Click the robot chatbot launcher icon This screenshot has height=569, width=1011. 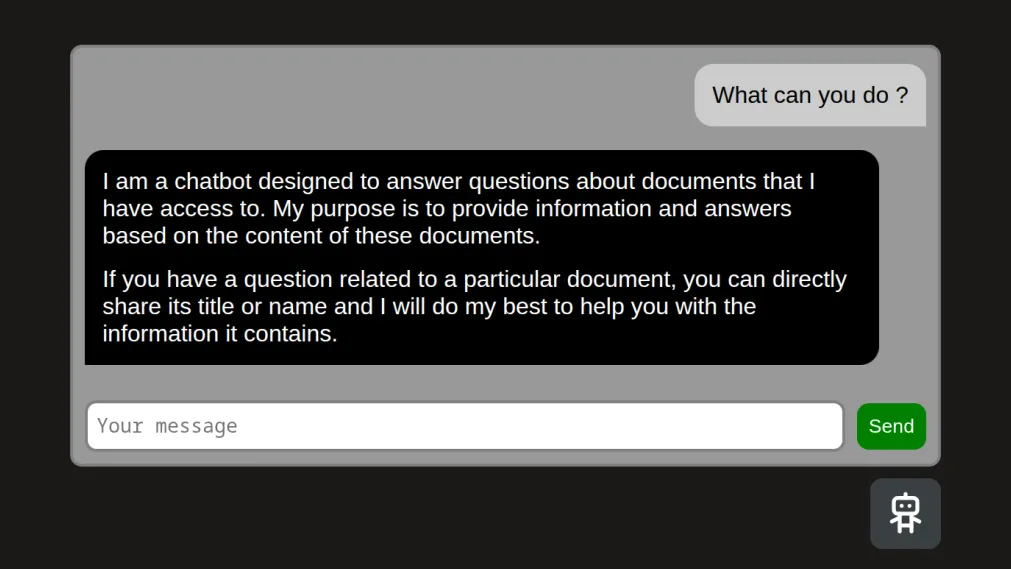pyautogui.click(x=905, y=513)
